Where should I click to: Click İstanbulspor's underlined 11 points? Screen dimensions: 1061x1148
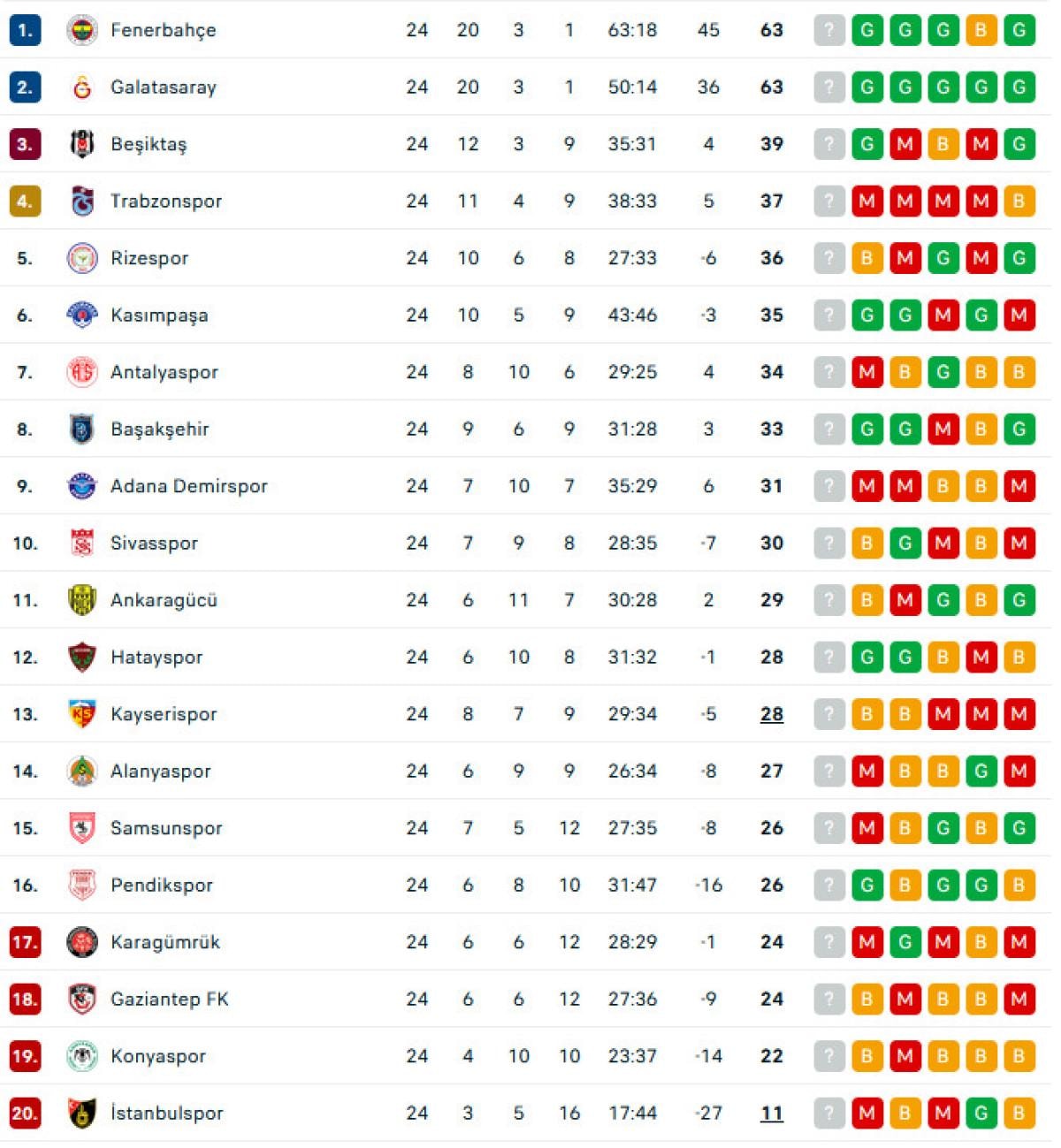point(772,1114)
